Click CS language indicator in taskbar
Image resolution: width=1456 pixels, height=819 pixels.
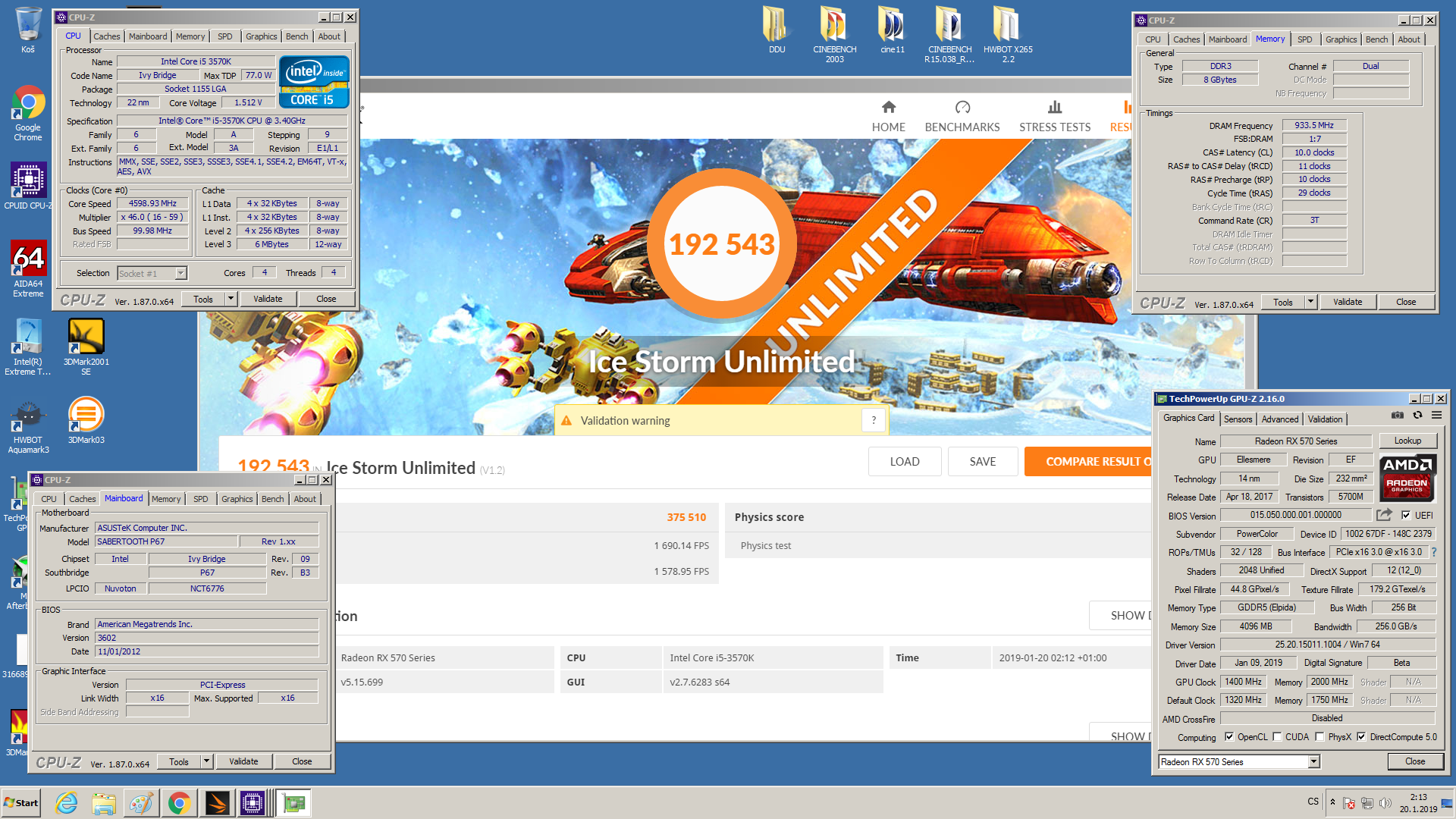[1313, 802]
